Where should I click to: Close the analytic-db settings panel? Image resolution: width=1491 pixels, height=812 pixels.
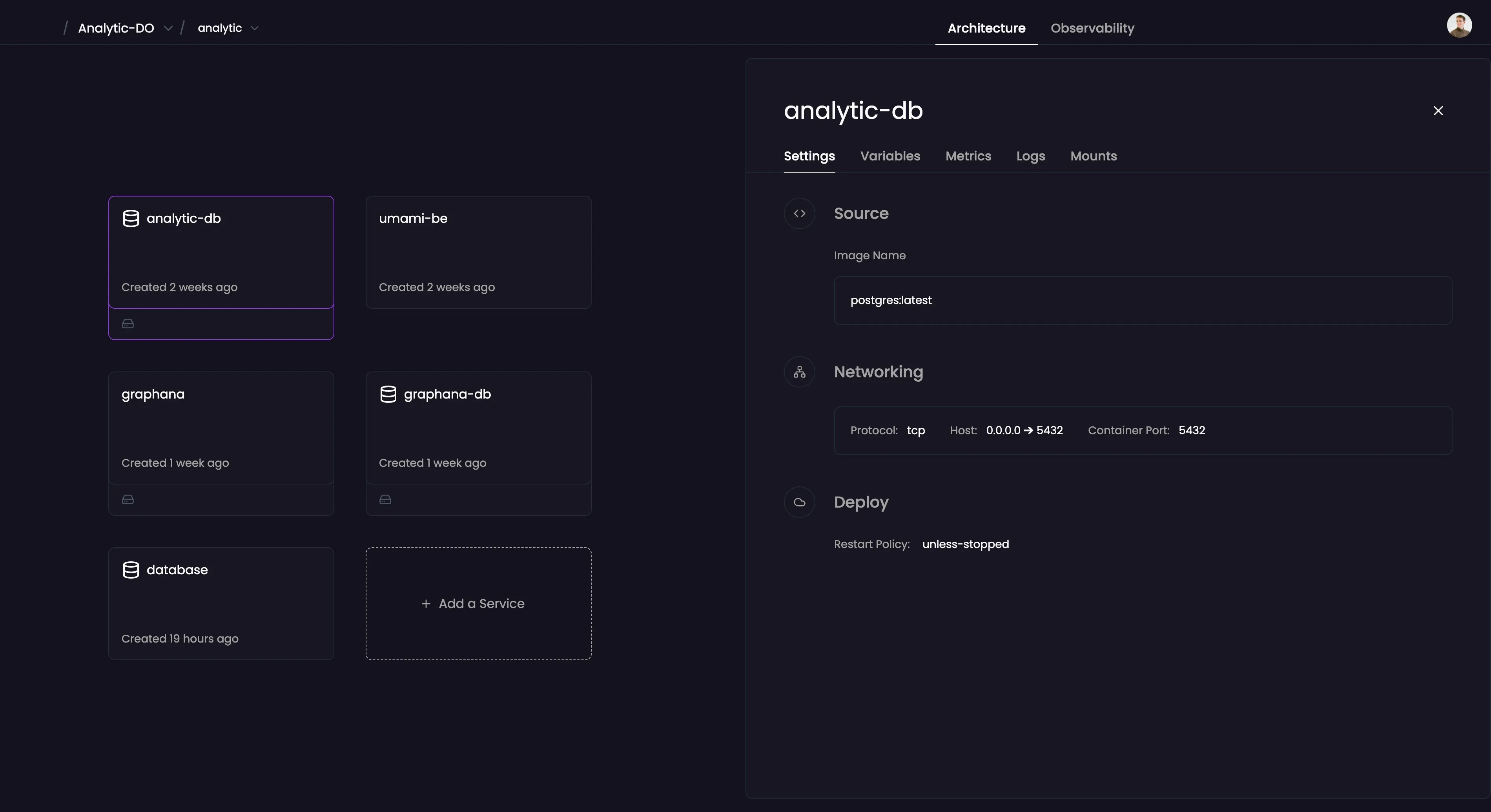pos(1438,111)
